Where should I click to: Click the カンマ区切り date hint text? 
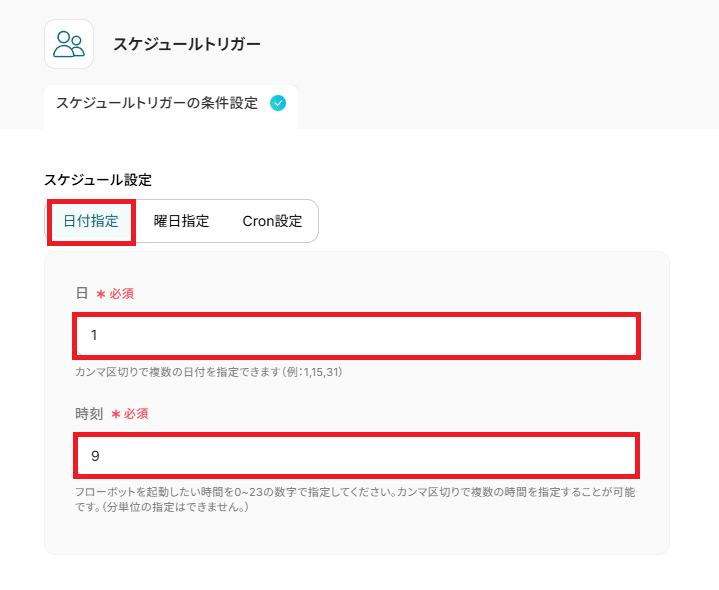(x=209, y=372)
